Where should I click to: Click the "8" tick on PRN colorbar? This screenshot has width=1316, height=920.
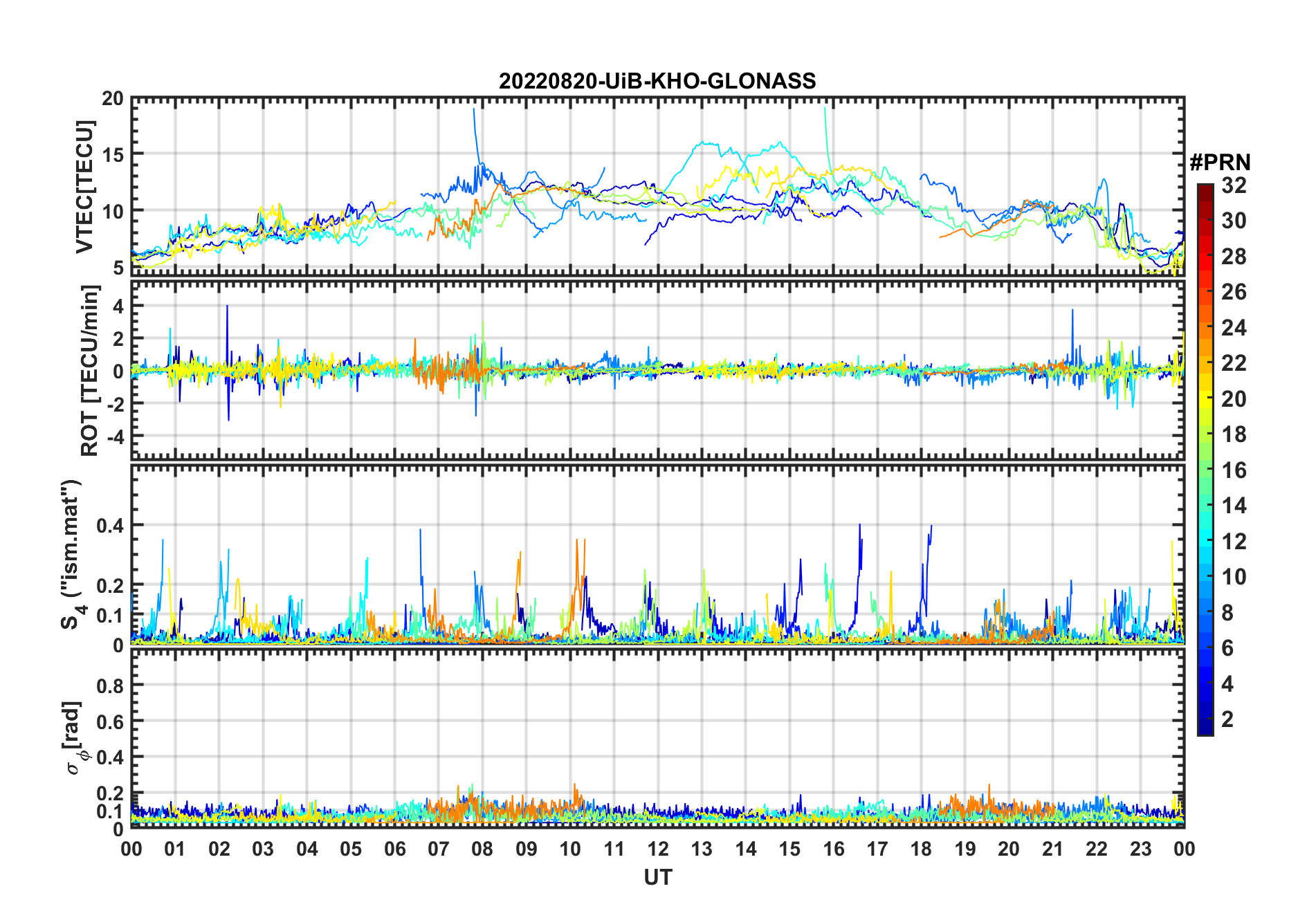click(1227, 613)
